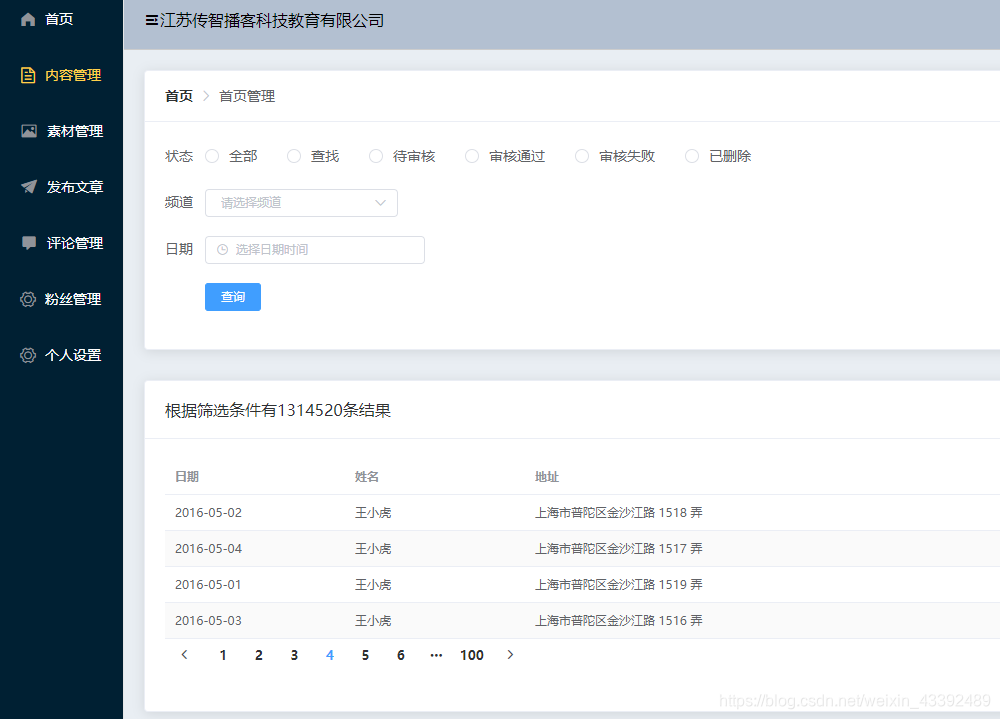Select the 审核通过 status radio button

(472, 156)
